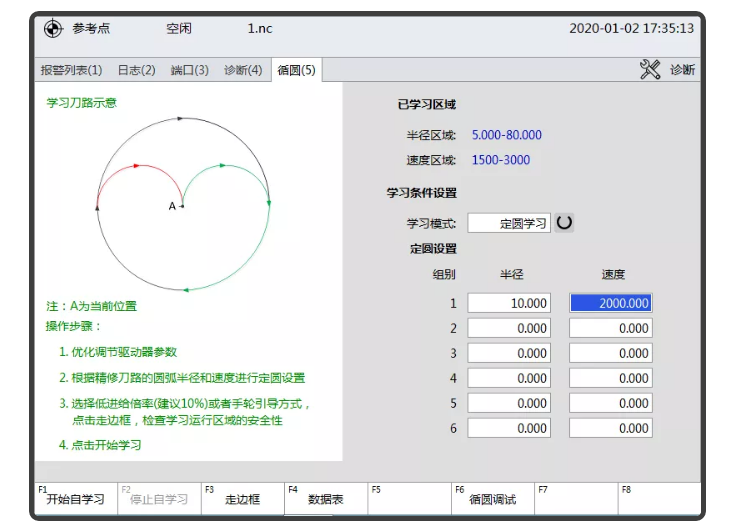Screen dimensions: 734x532
Task: Click the 学习刀路示意 heading
Action: 81,103
